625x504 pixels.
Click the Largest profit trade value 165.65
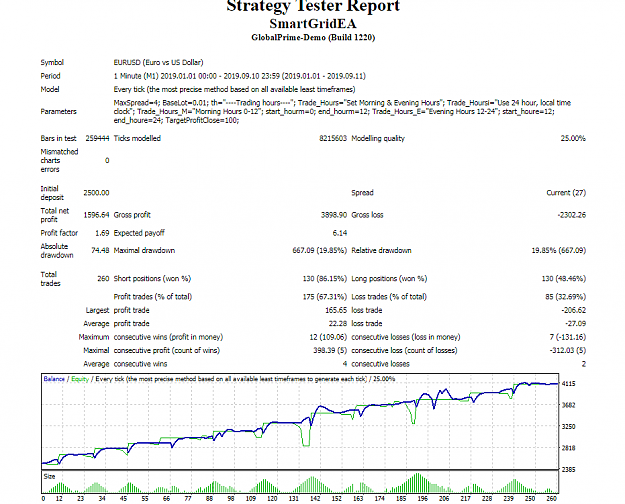(336, 310)
